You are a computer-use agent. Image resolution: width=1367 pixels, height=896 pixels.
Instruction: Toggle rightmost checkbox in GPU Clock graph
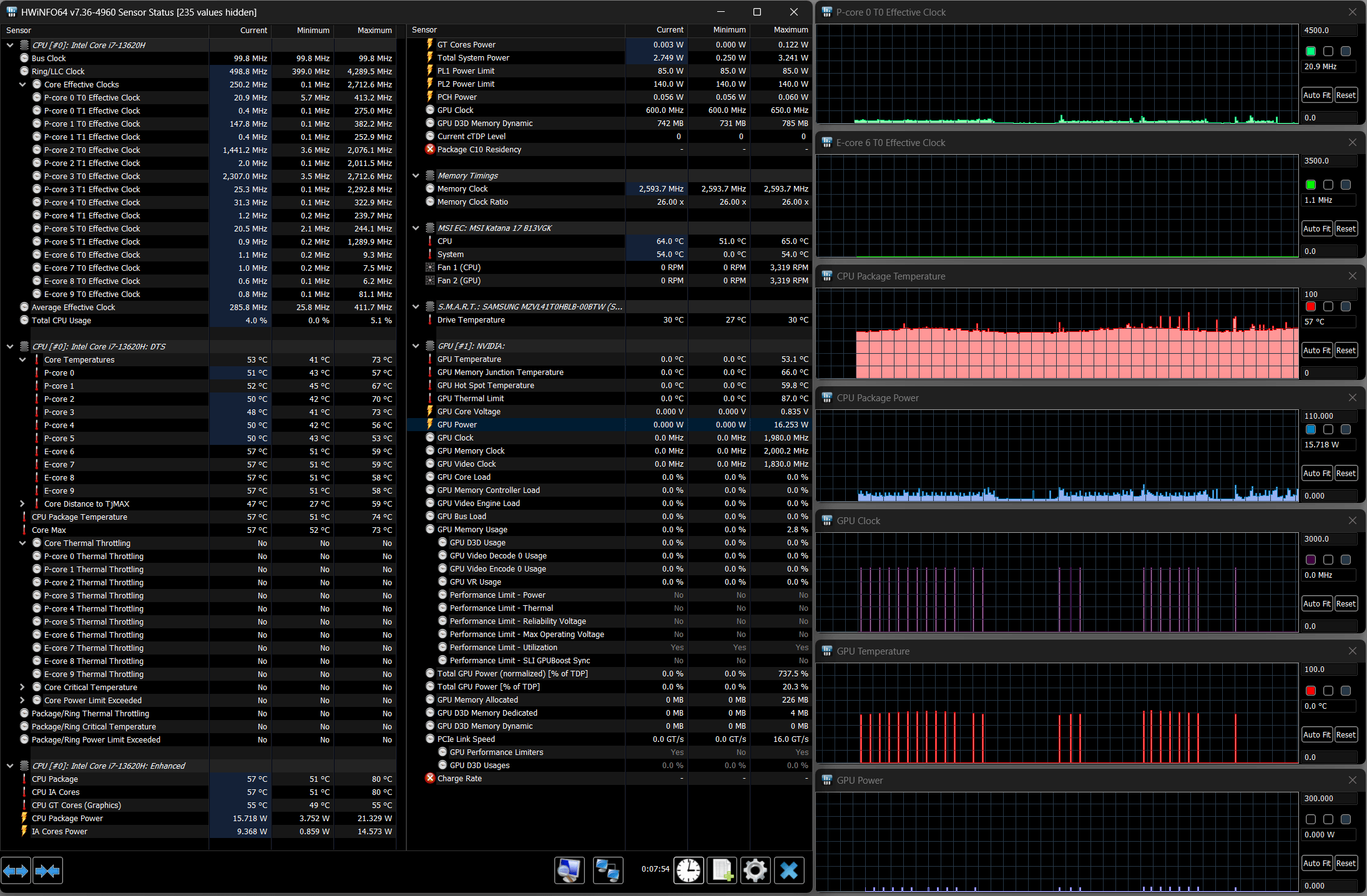[x=1346, y=560]
